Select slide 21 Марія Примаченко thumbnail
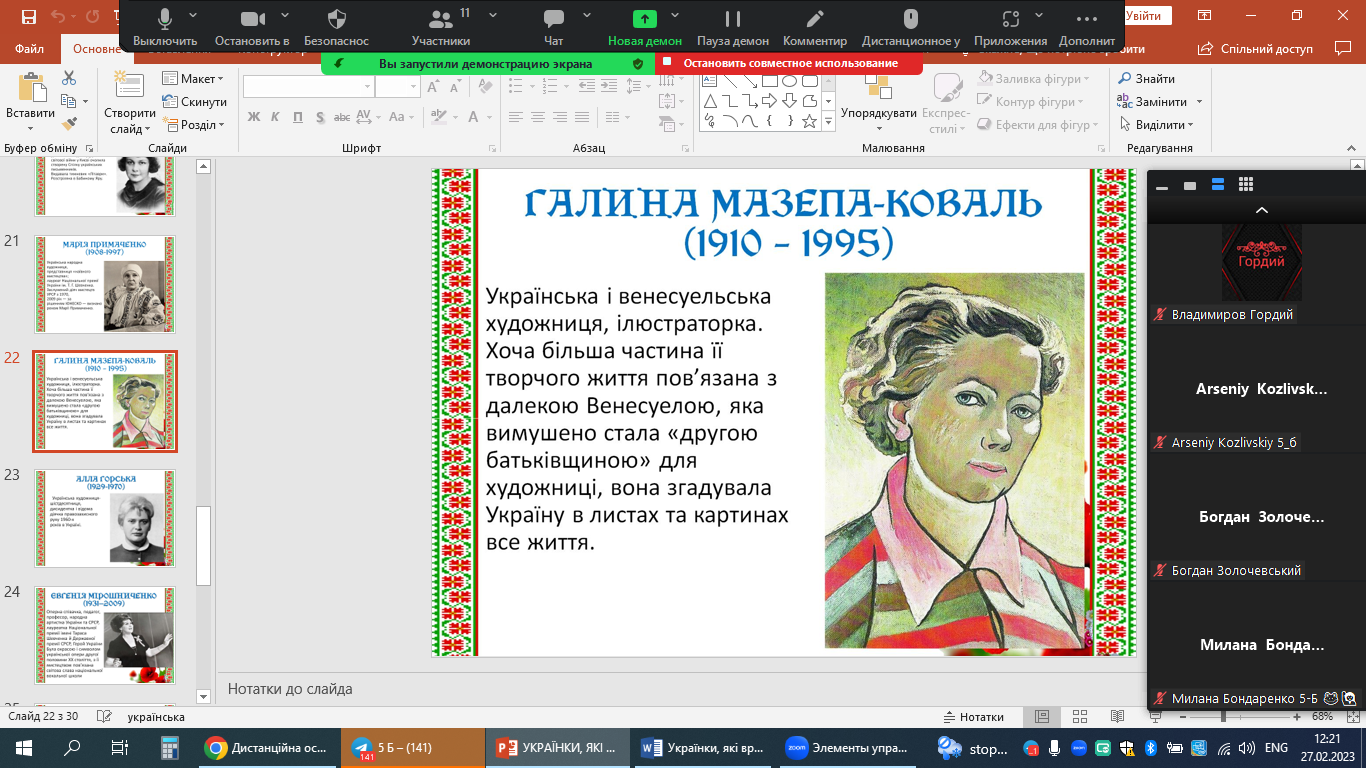The width and height of the screenshot is (1366, 768). pyautogui.click(x=104, y=284)
